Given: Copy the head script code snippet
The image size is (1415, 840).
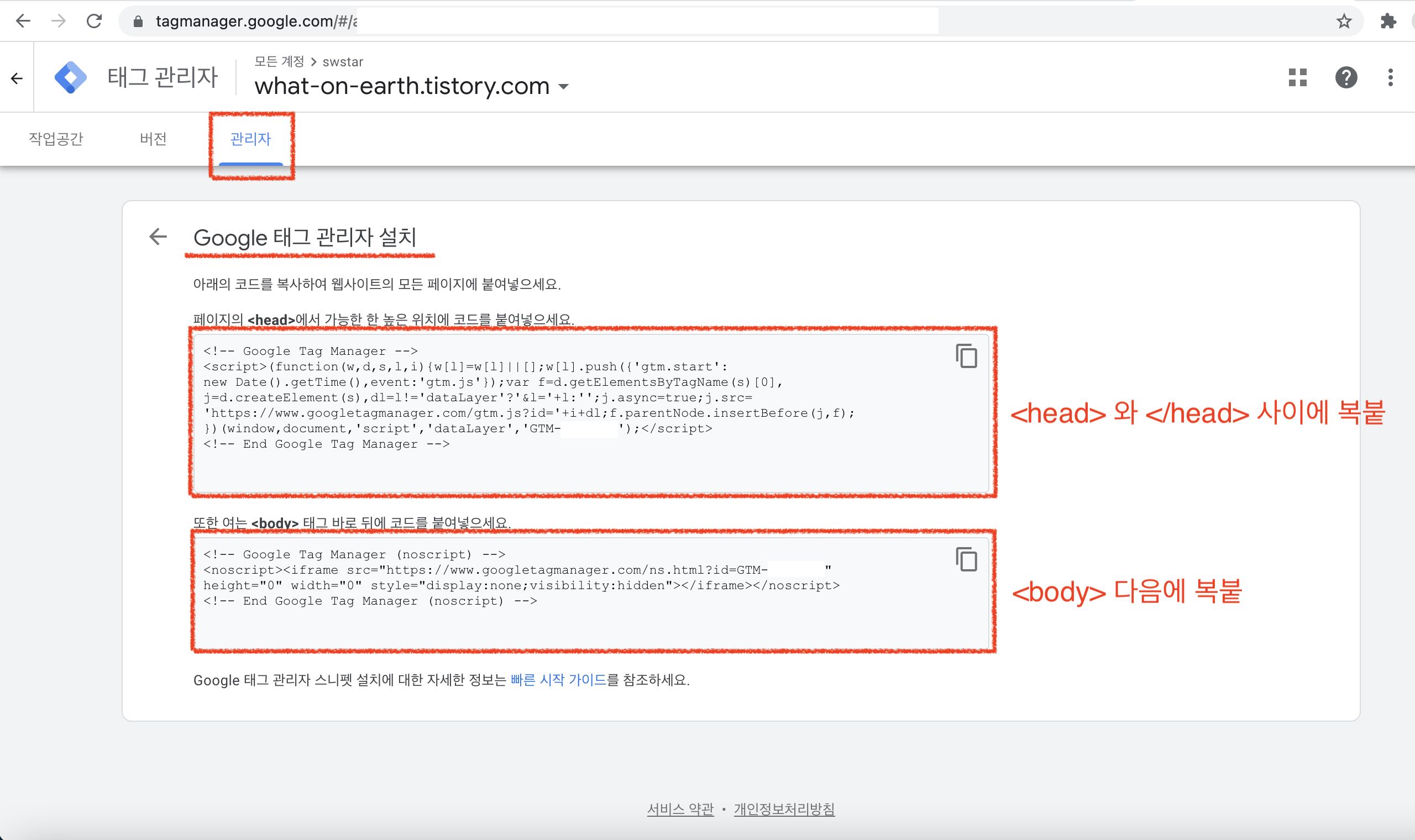Looking at the screenshot, I should (967, 356).
